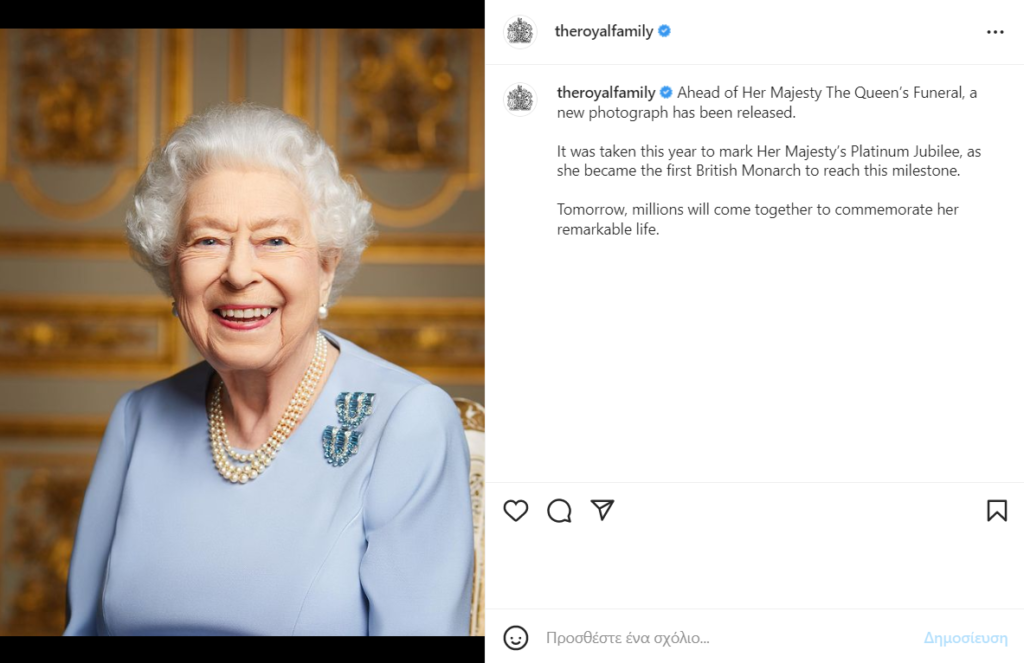Open theroyalfamily profile from caption username

coord(605,92)
